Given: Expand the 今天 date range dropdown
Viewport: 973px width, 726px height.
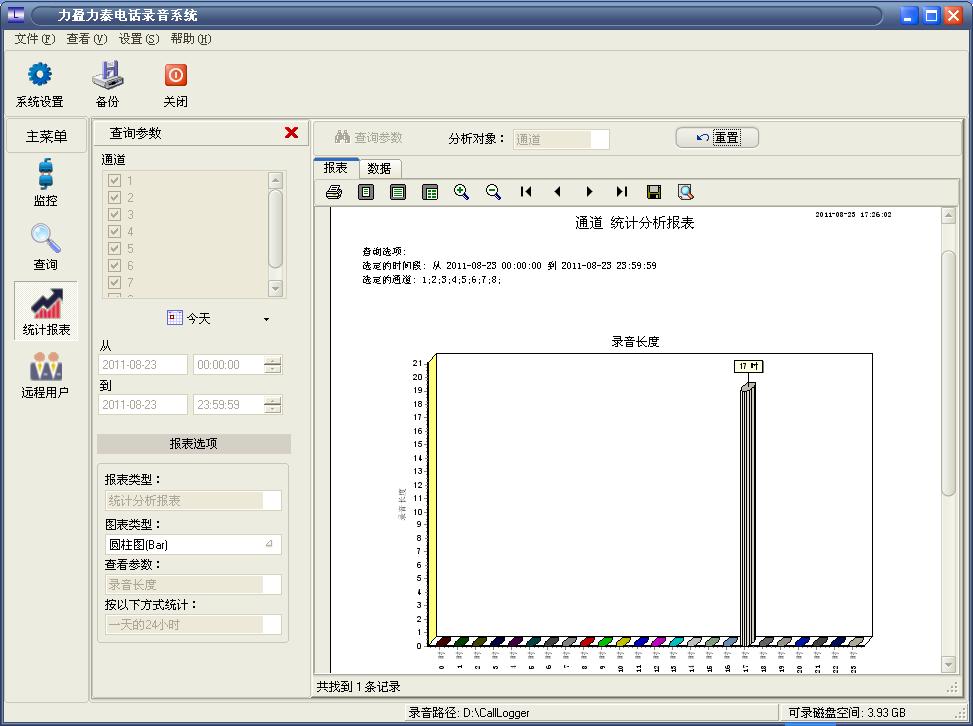Looking at the screenshot, I should [x=266, y=319].
